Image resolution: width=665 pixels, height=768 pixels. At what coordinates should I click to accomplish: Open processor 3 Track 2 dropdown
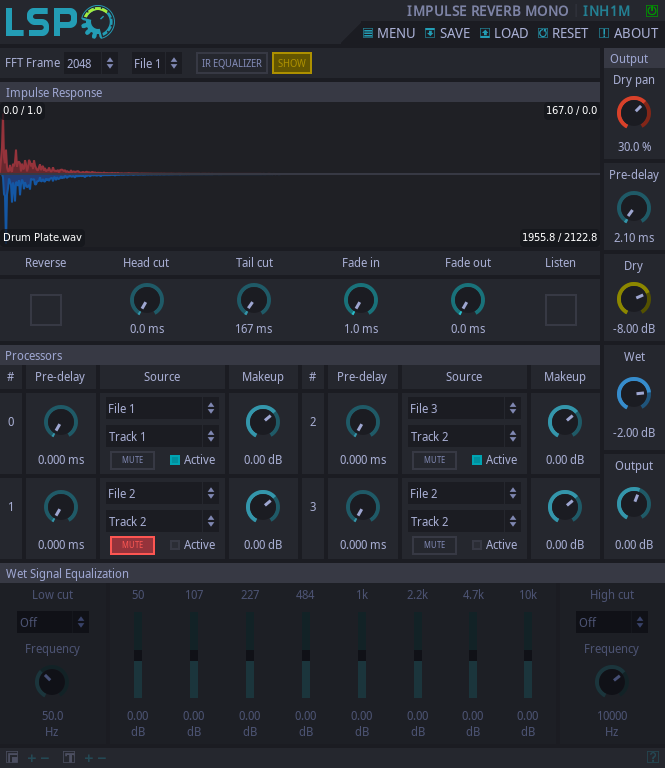pos(464,522)
